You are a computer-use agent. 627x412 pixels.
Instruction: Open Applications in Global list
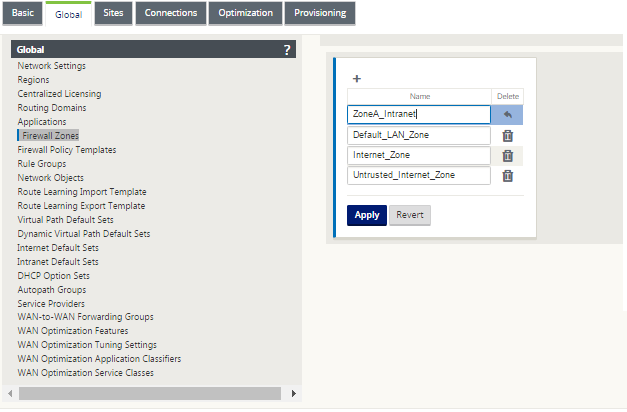coord(42,122)
